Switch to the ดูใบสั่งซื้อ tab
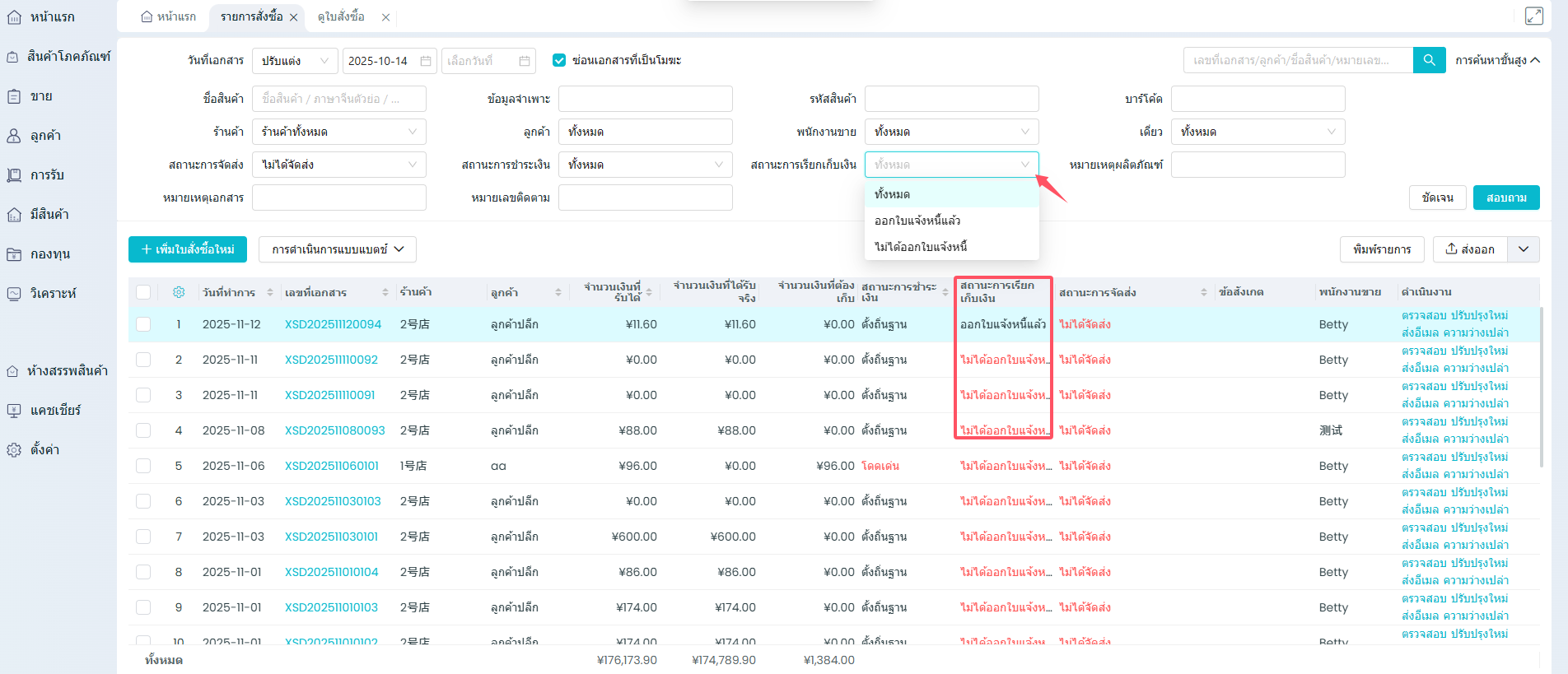1568x674 pixels. point(341,16)
